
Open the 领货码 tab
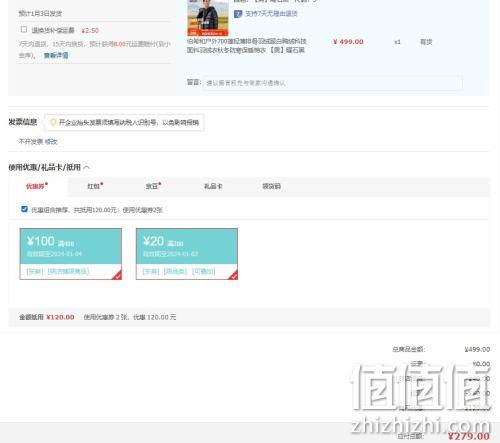click(x=271, y=186)
